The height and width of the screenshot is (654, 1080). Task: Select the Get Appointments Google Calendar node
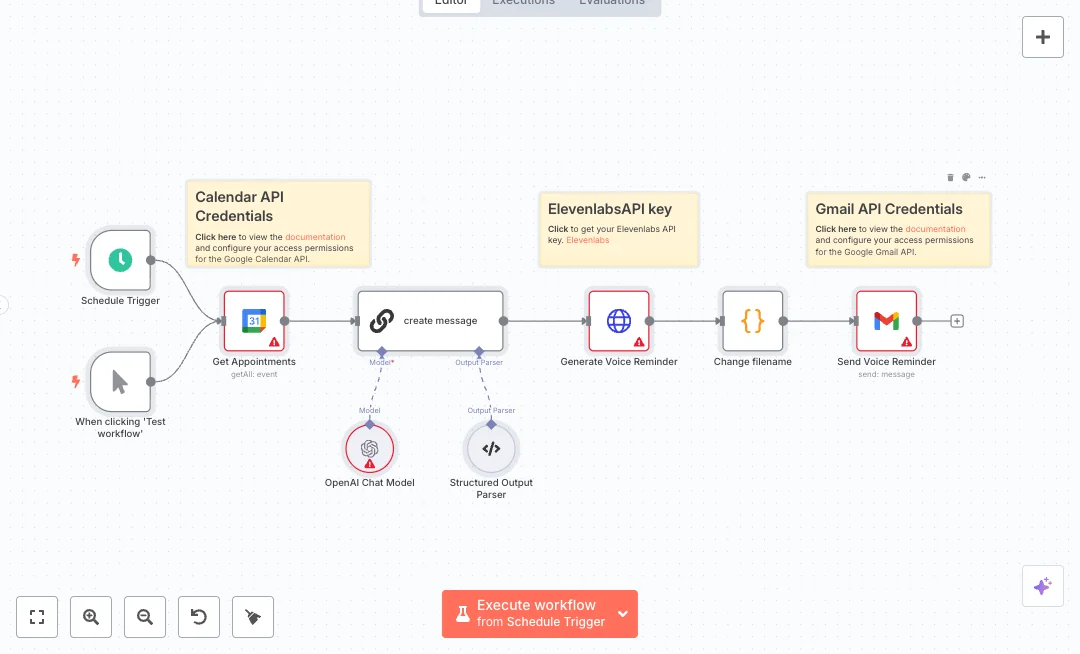tap(254, 321)
